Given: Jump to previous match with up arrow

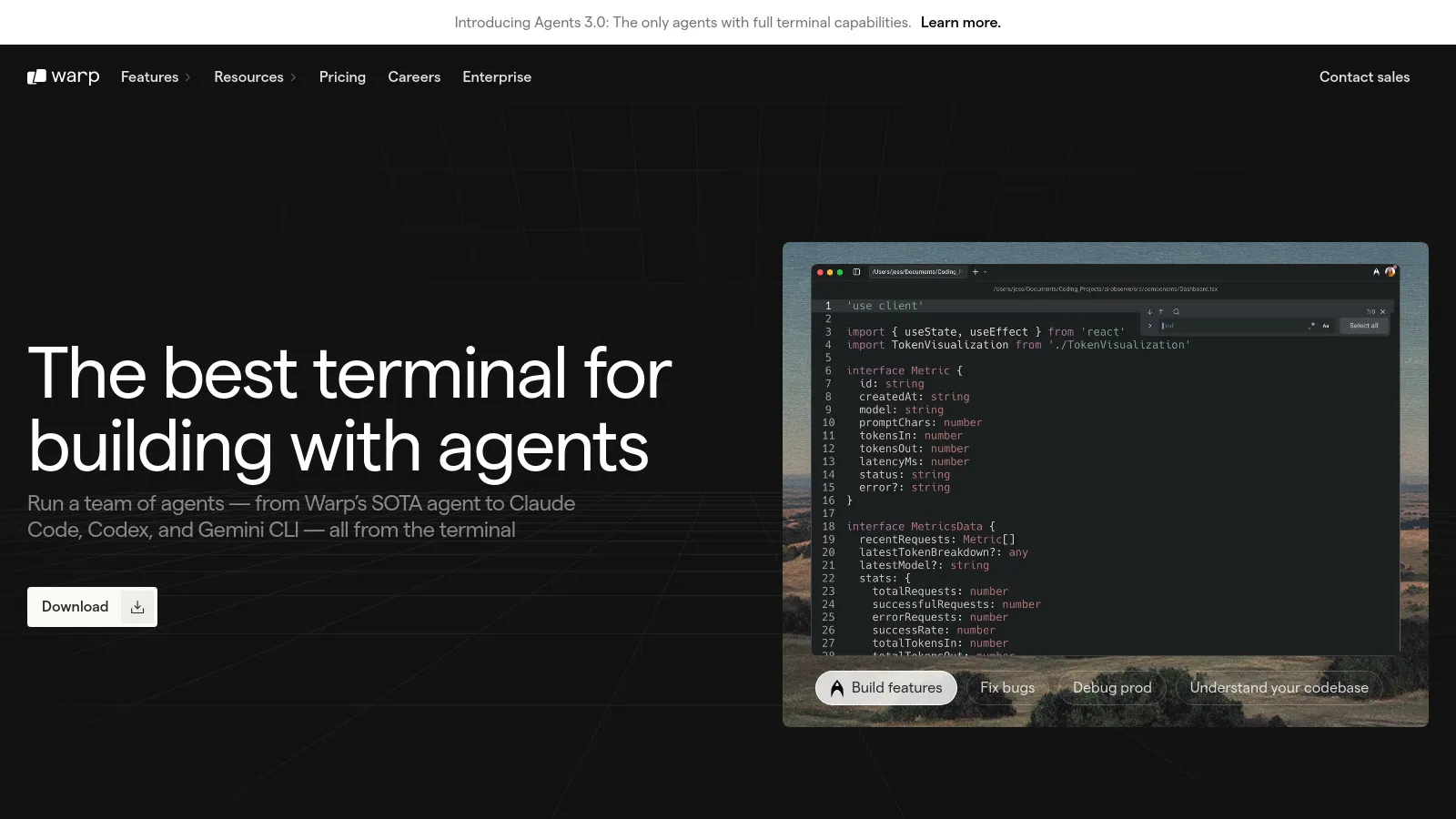Looking at the screenshot, I should coord(1161,312).
